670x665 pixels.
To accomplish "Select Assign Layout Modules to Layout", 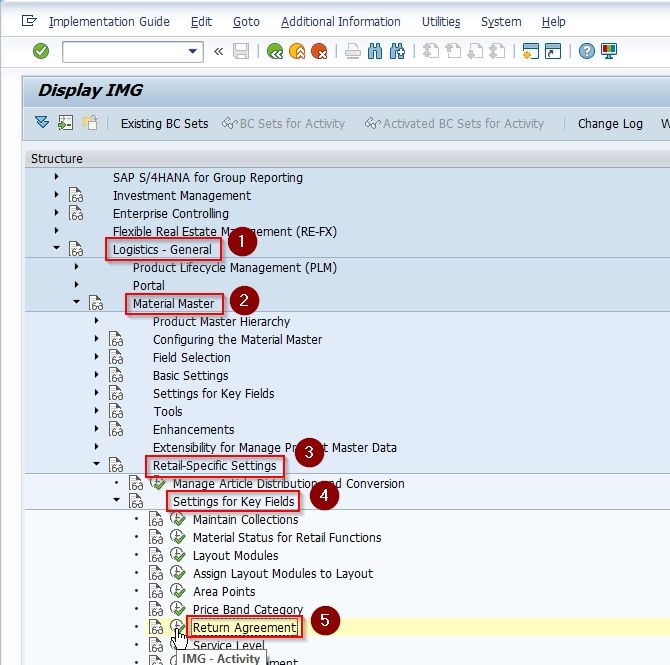I will pos(283,573).
